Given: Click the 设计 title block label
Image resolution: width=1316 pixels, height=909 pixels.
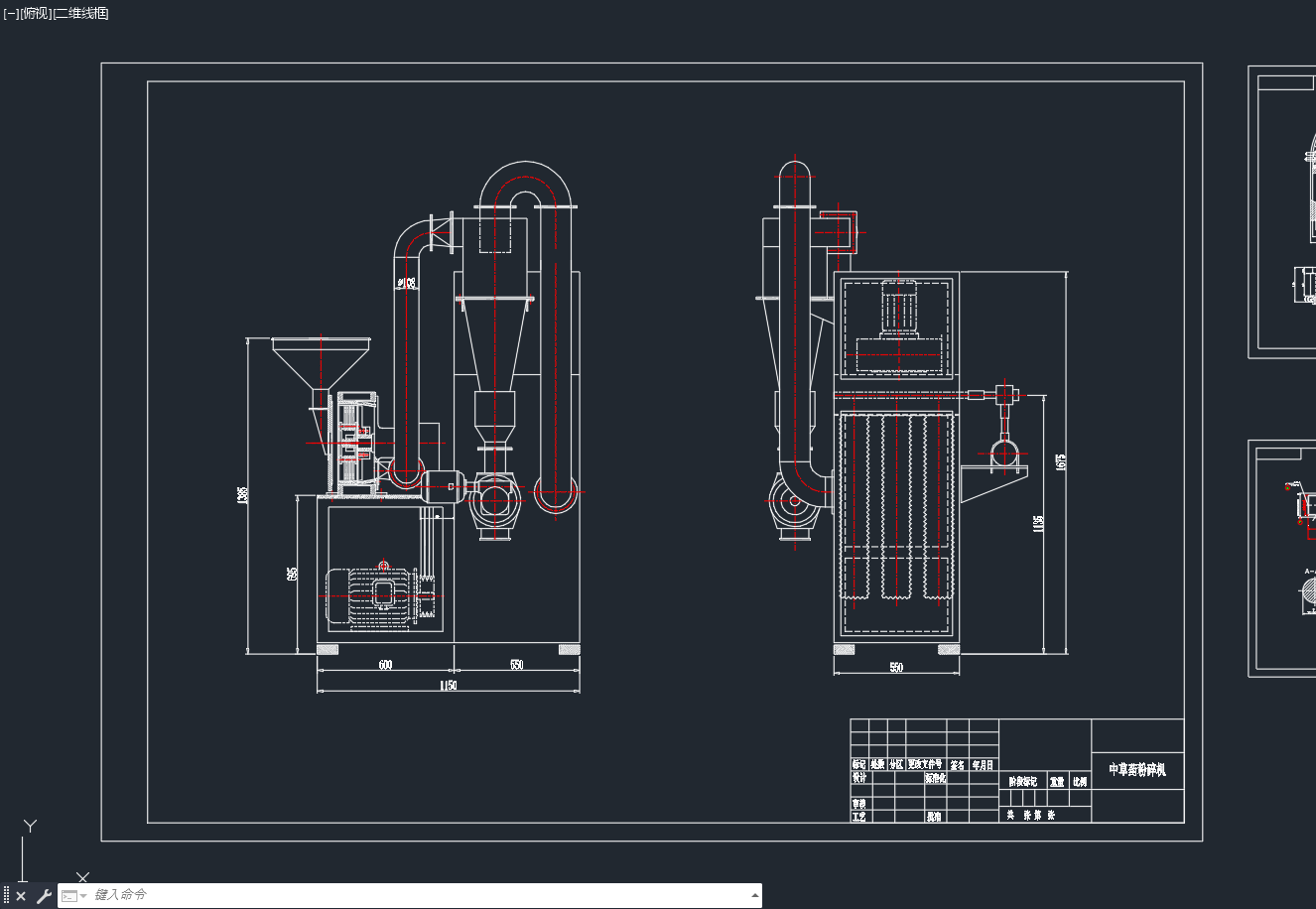Looking at the screenshot, I should pos(859,778).
